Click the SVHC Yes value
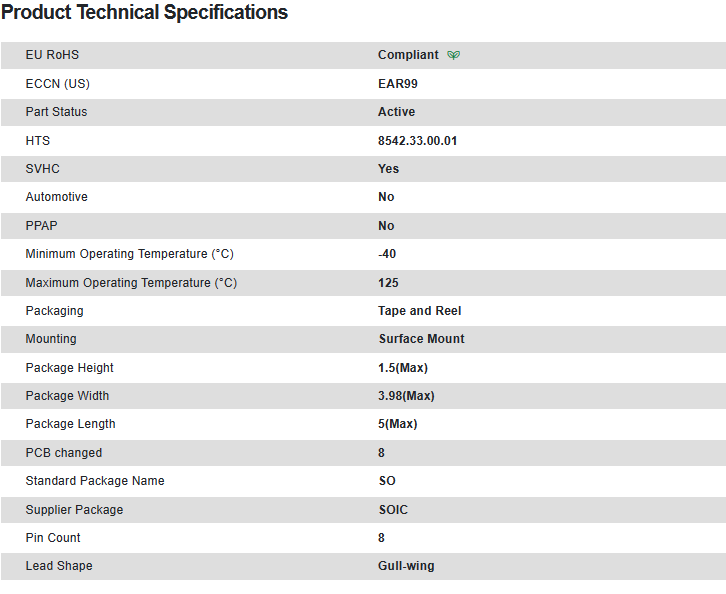The height and width of the screenshot is (594, 726). click(x=388, y=169)
